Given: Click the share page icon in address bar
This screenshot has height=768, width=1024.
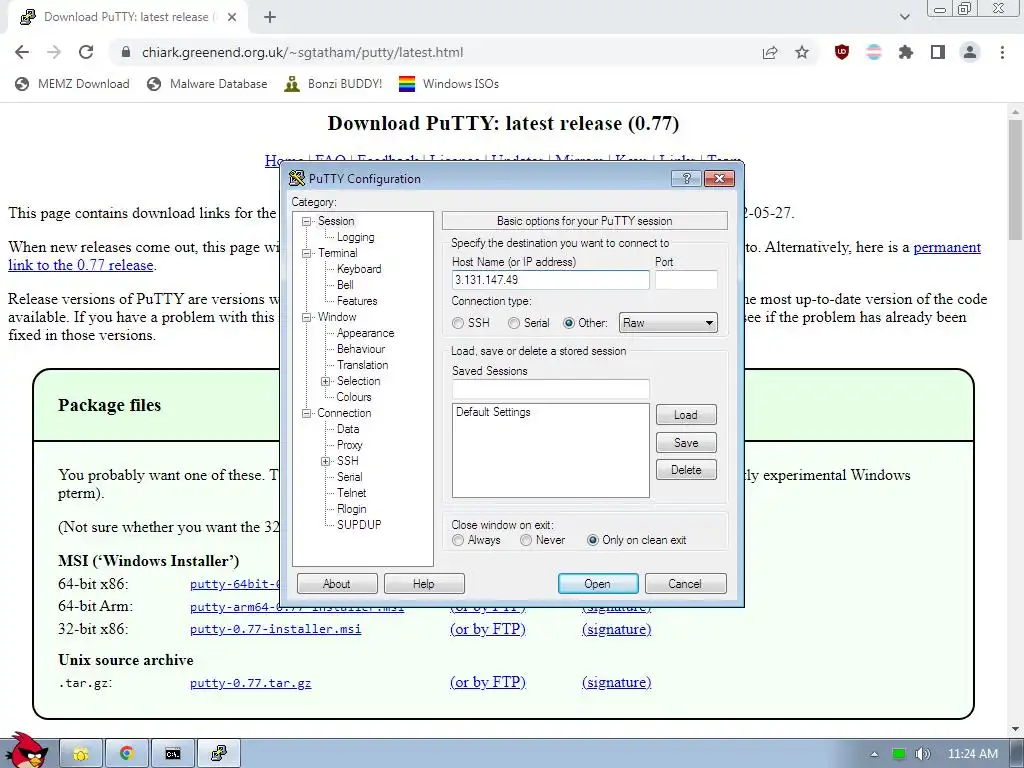Looking at the screenshot, I should click(x=771, y=52).
